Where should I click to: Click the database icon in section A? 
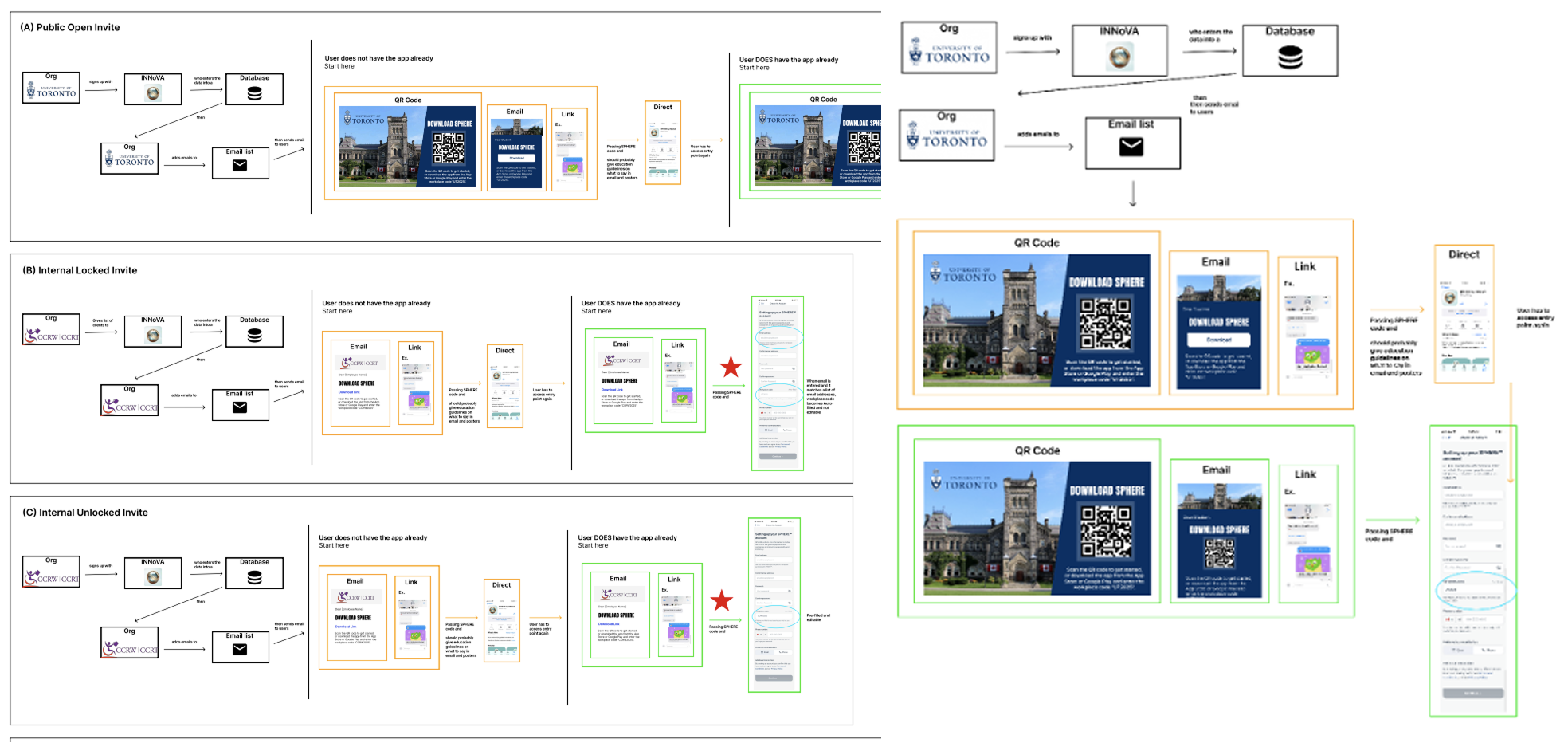[x=254, y=93]
